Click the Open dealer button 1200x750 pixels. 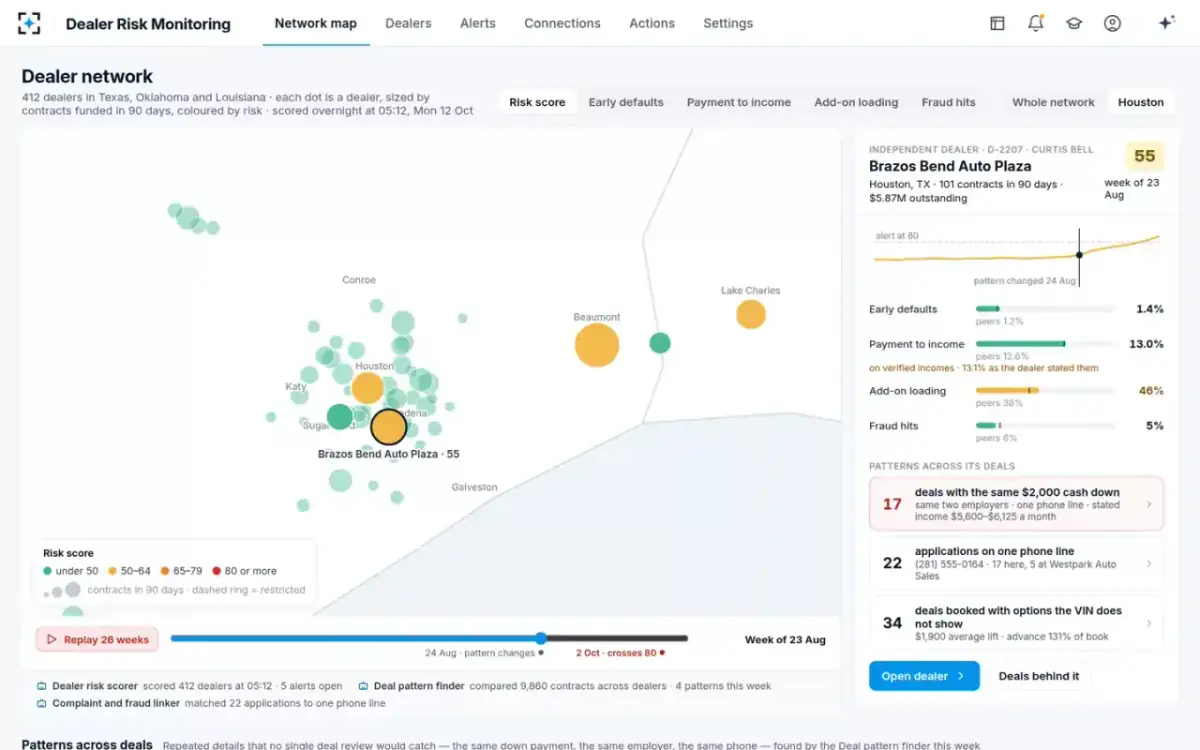924,676
